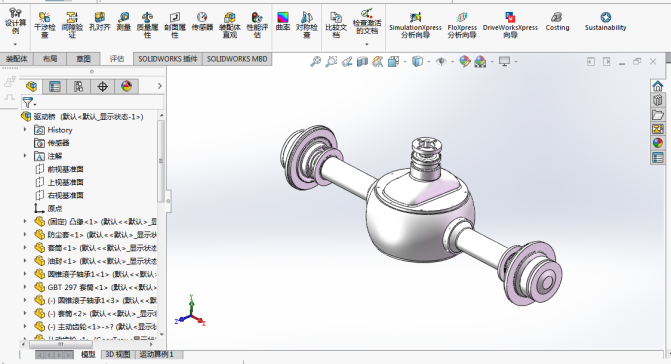
Task: Open 比较文档 compare documents
Action: click(x=336, y=25)
